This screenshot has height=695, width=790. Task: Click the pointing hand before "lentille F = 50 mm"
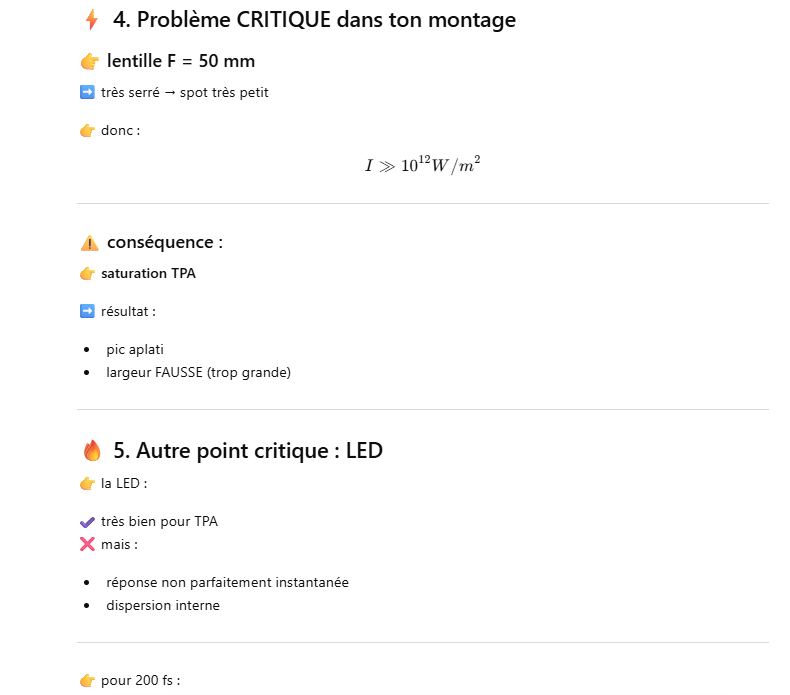(x=90, y=62)
